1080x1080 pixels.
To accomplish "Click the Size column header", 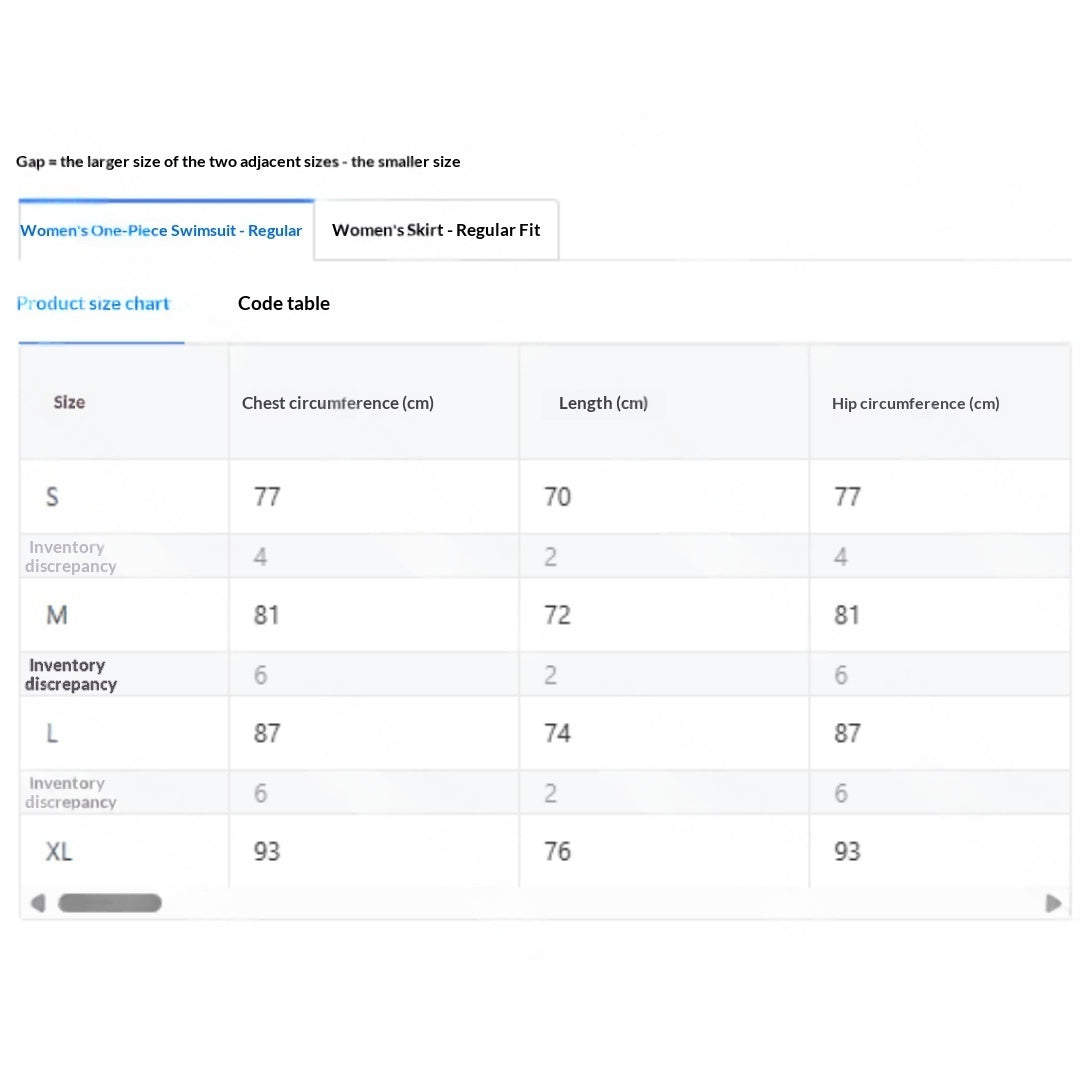I will tap(70, 403).
